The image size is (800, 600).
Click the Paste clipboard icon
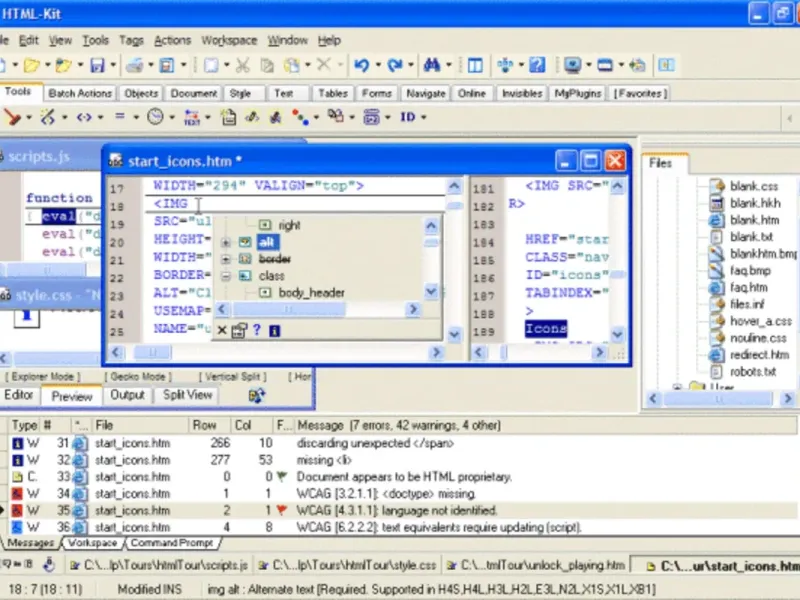pyautogui.click(x=292, y=65)
